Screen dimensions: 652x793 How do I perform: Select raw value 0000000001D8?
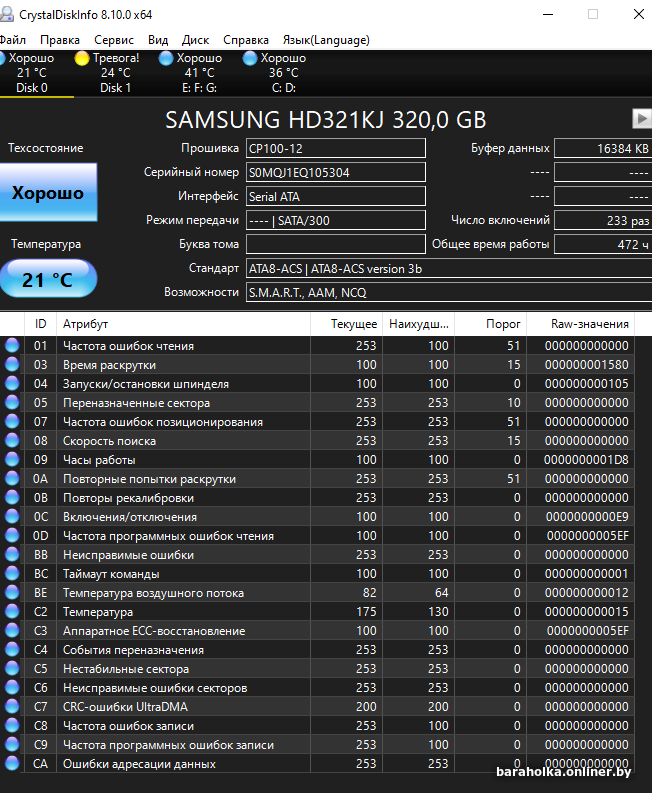pos(586,460)
